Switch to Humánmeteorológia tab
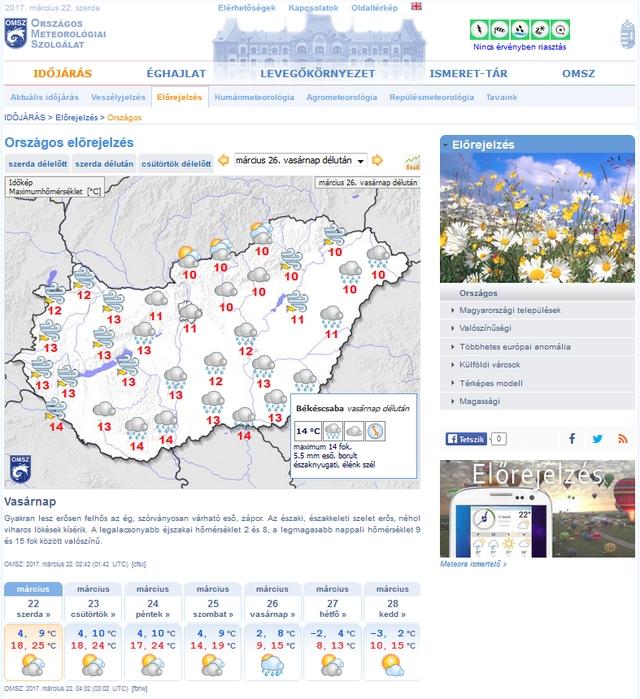 point(254,97)
